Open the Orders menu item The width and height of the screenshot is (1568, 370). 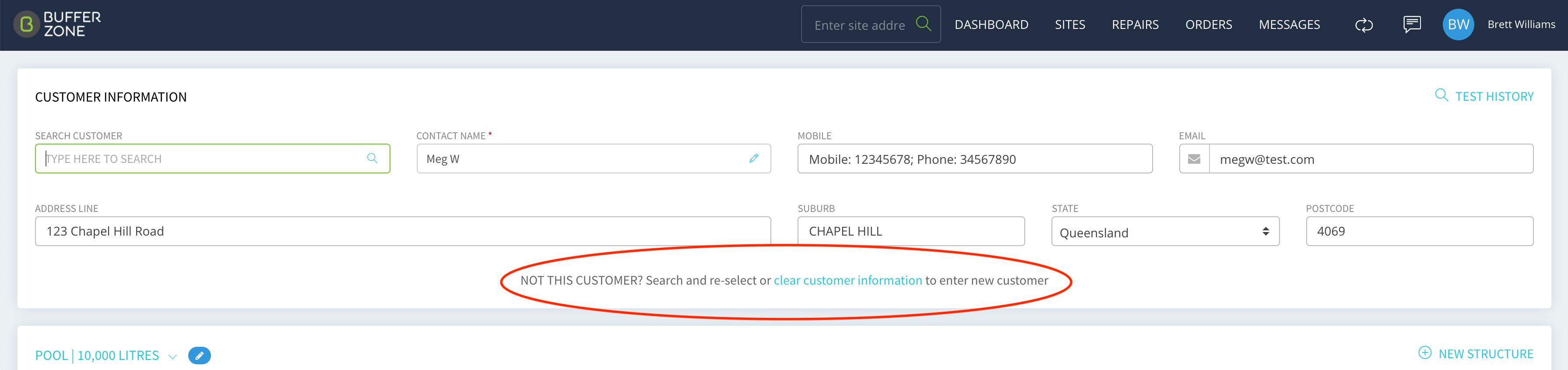1208,25
